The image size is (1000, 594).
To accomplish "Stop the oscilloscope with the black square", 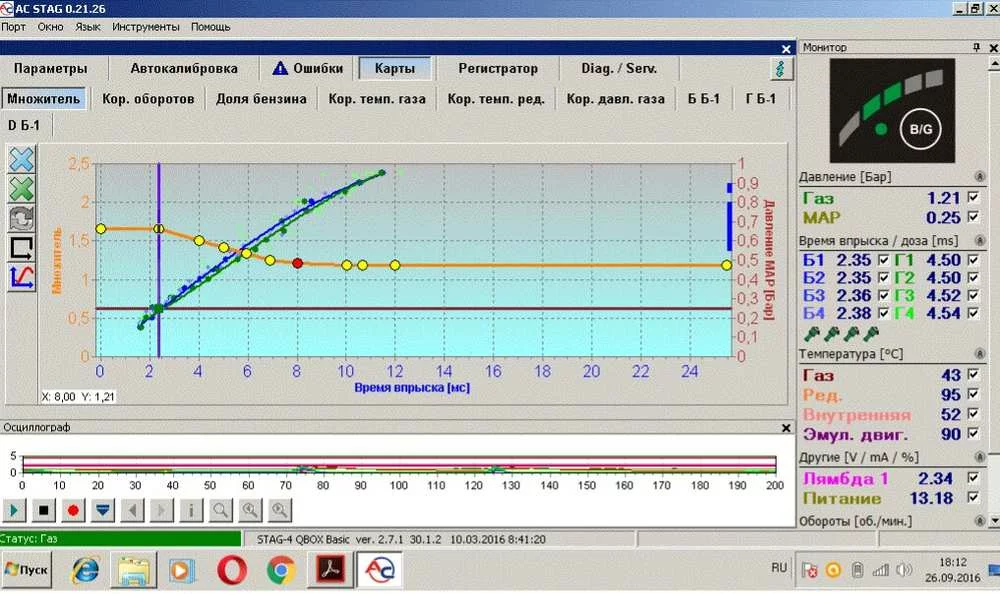I will [x=44, y=510].
